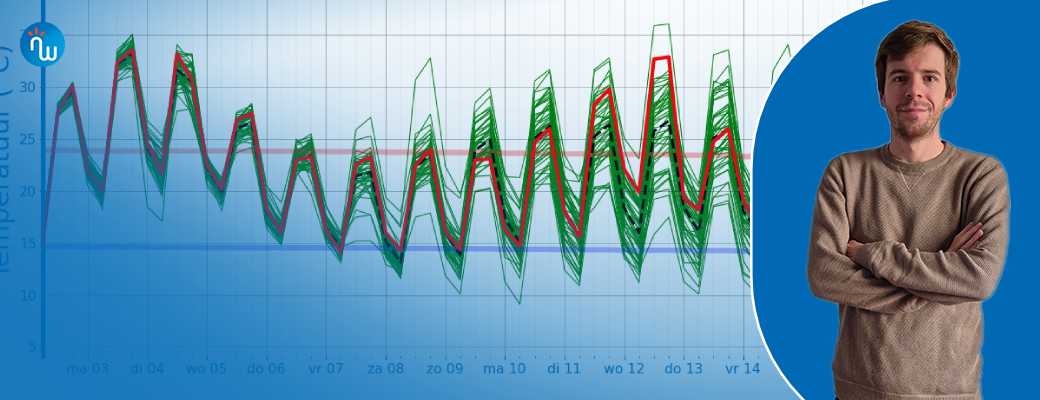
Task: Click the 'vr 14' date label
Action: click(x=743, y=368)
